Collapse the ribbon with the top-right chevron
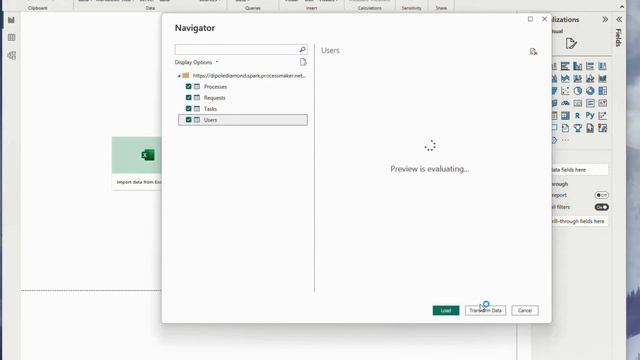 point(622,7)
